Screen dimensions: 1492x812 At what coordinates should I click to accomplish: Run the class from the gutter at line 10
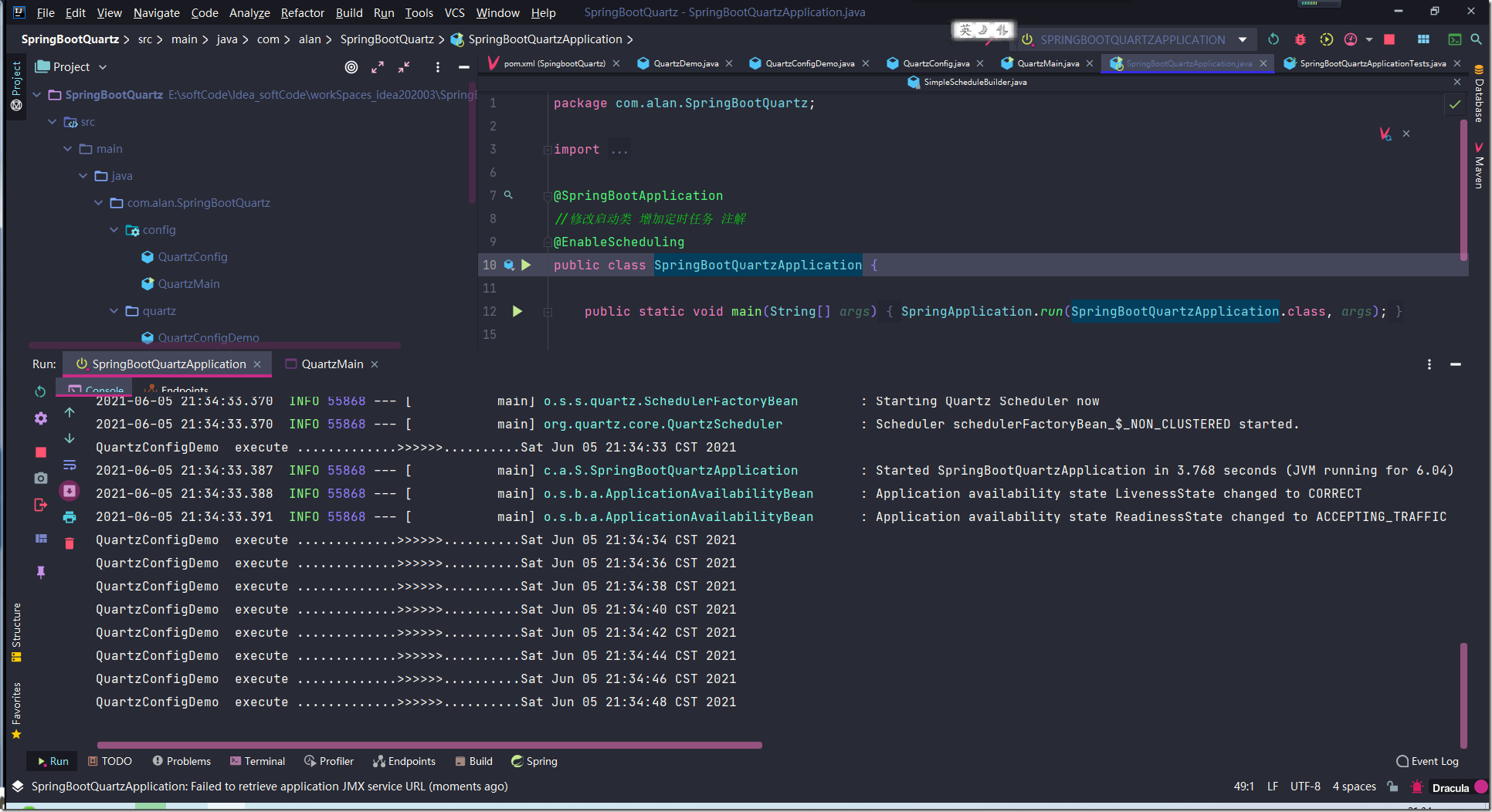pyautogui.click(x=526, y=265)
